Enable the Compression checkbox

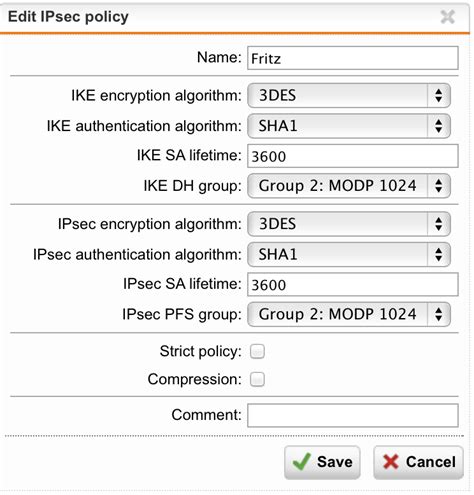pos(257,379)
